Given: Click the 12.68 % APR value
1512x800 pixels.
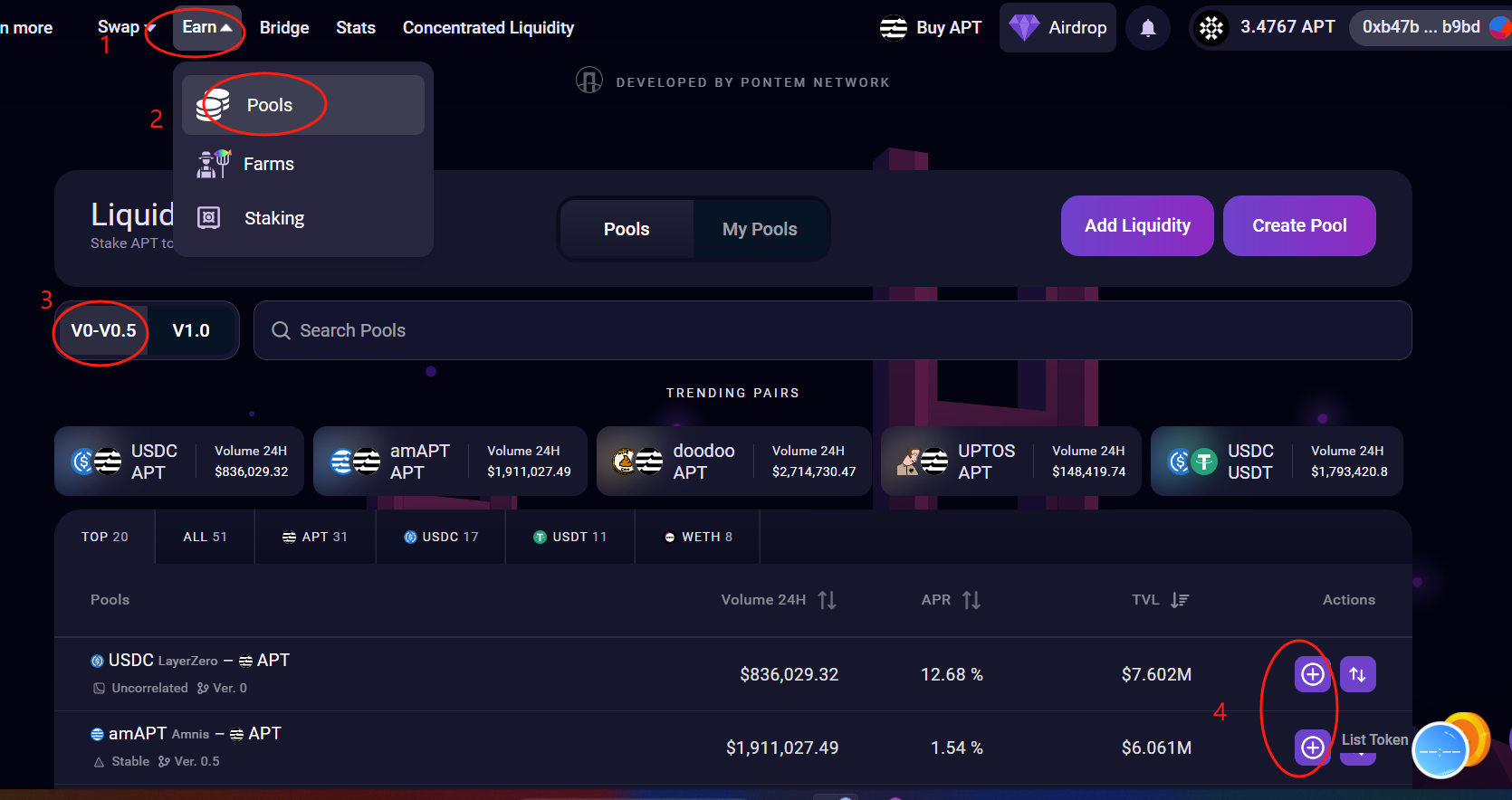Looking at the screenshot, I should pyautogui.click(x=952, y=674).
